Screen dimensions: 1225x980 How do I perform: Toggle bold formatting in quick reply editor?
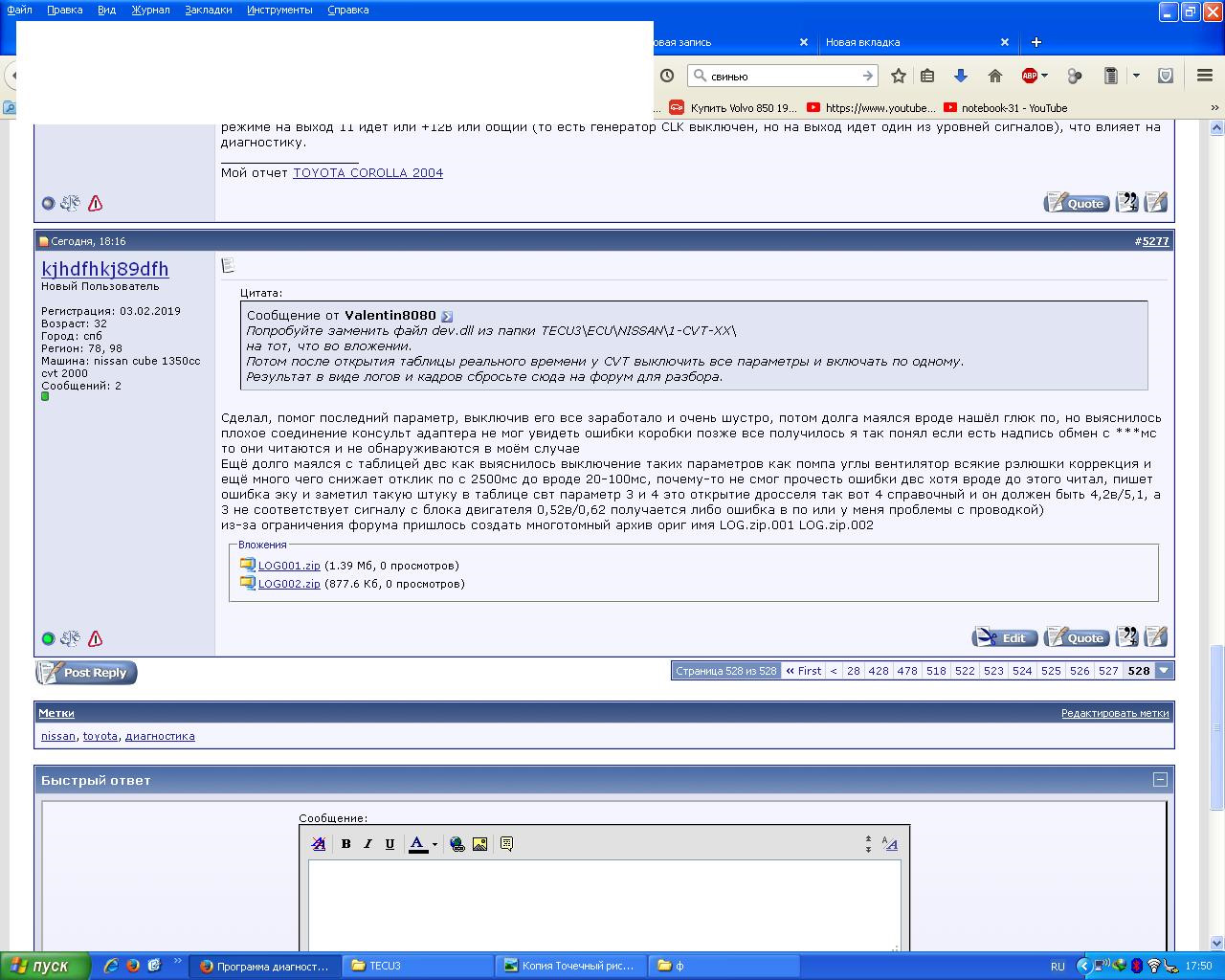(x=345, y=844)
